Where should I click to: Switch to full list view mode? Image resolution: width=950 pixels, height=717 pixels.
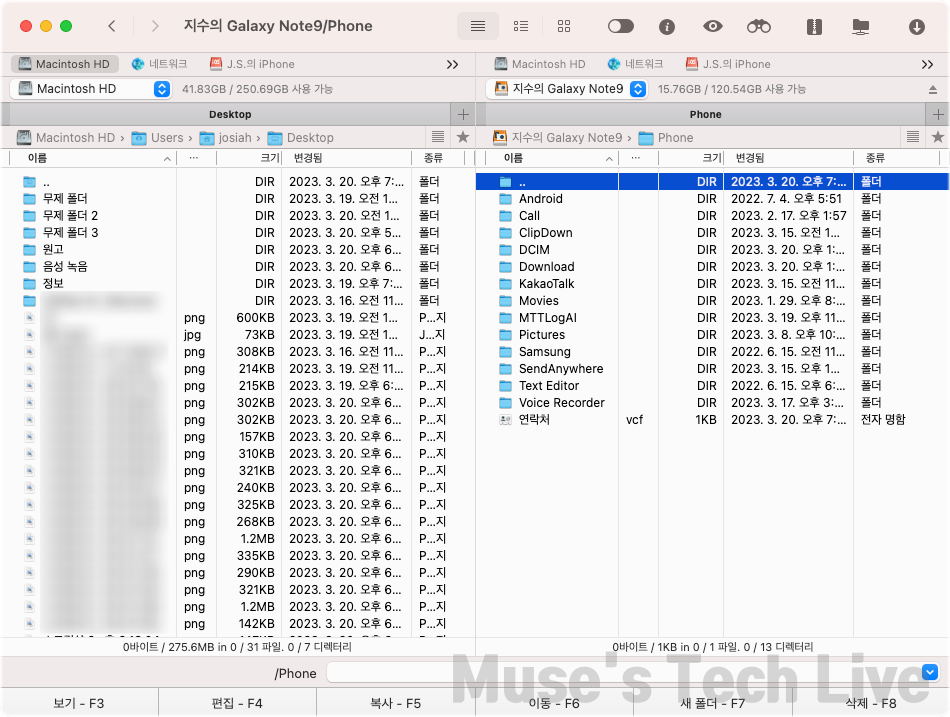click(x=477, y=26)
